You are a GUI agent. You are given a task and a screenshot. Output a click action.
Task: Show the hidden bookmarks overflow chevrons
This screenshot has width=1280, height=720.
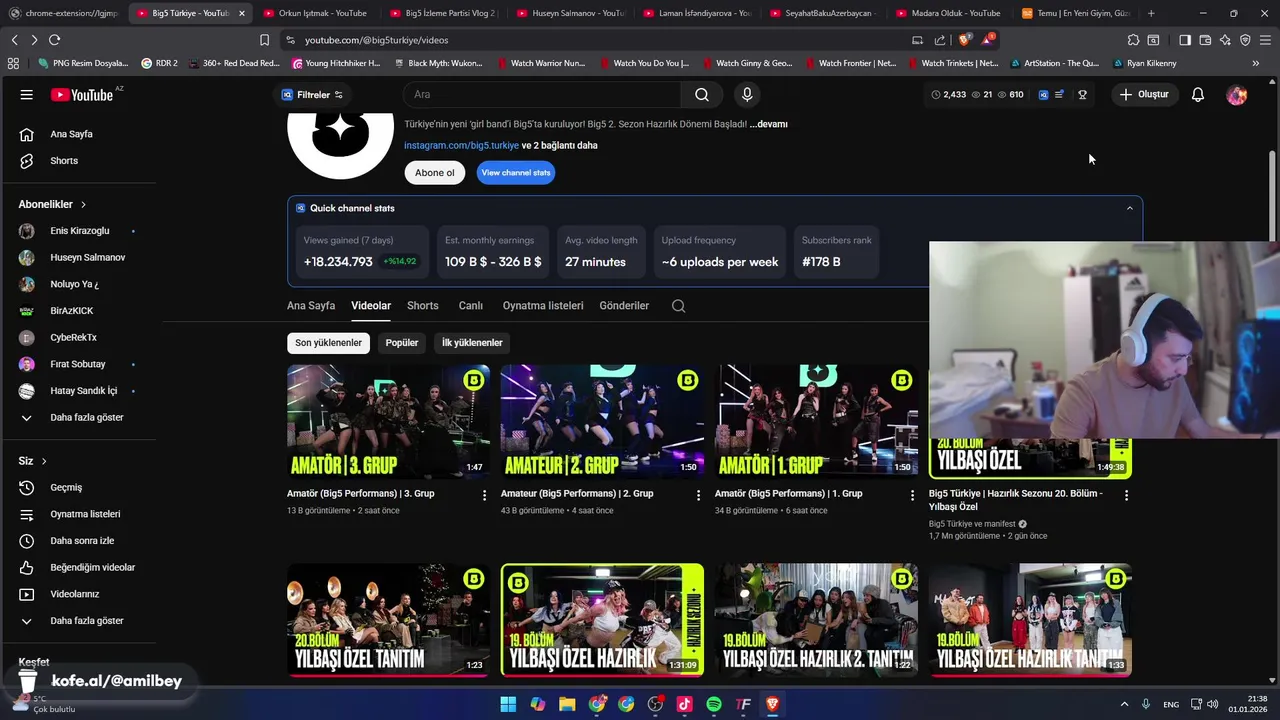1256,63
